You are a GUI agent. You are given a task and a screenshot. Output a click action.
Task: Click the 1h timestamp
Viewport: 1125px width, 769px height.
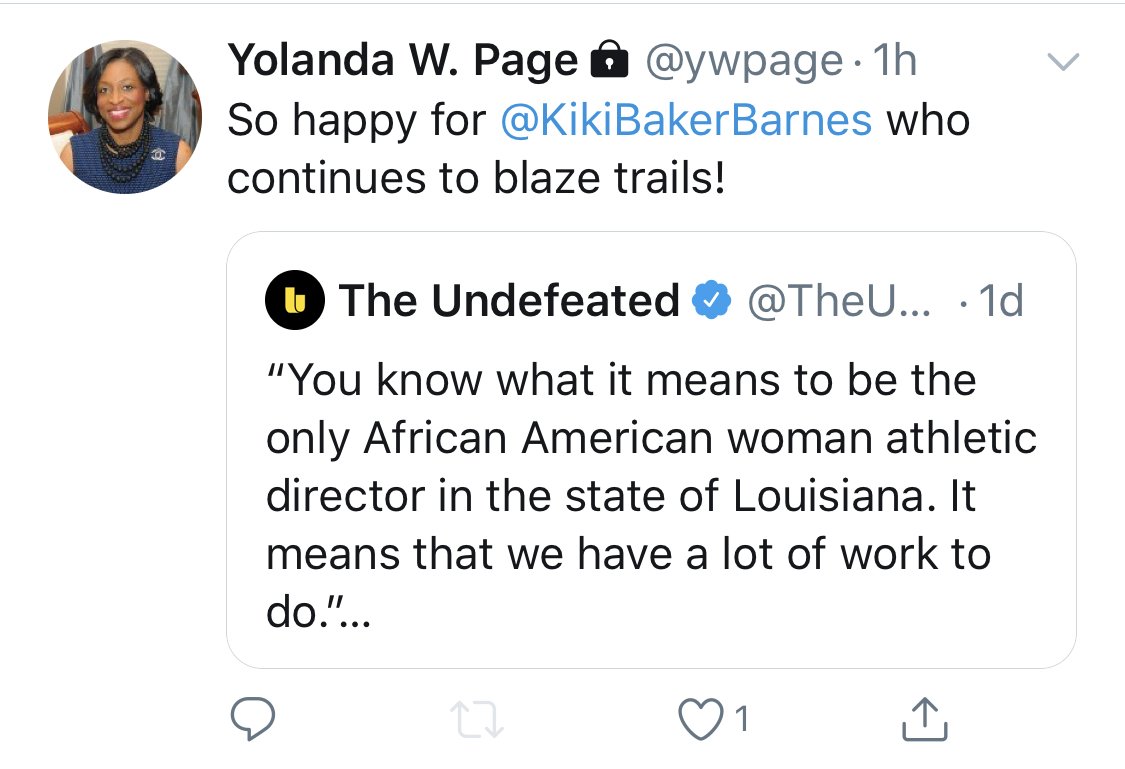[x=895, y=60]
